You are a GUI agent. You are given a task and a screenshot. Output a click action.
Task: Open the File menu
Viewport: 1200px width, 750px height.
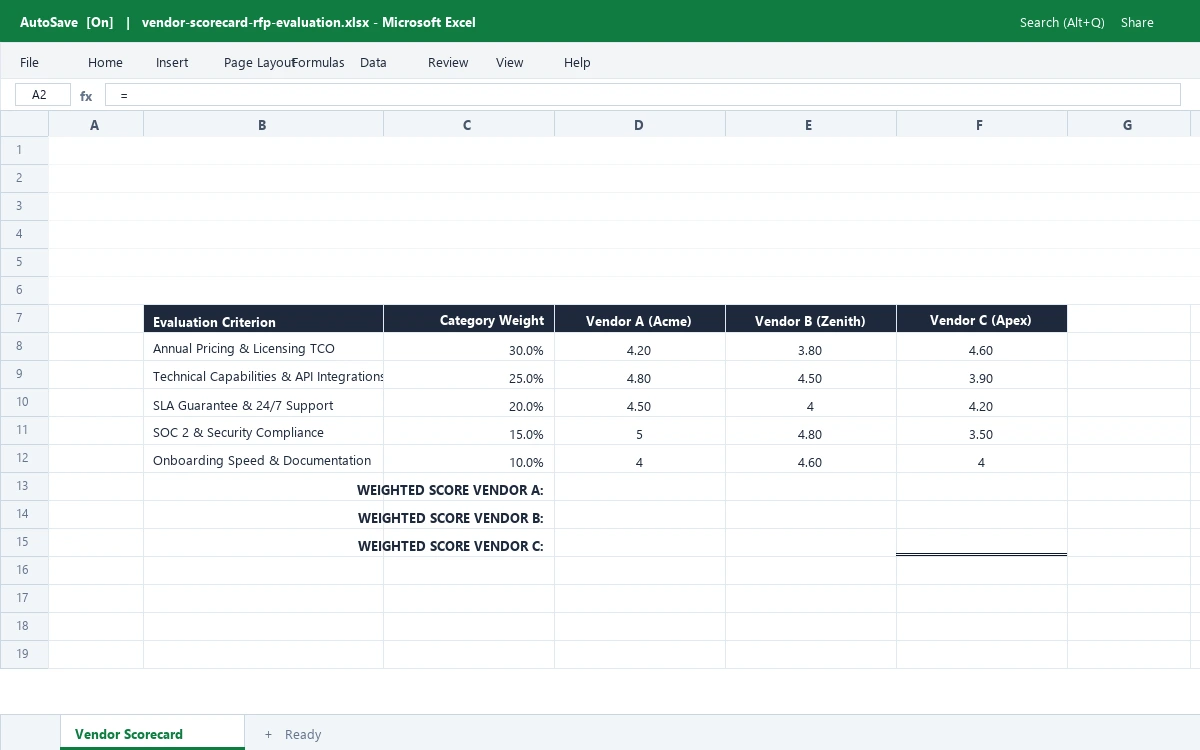29,62
